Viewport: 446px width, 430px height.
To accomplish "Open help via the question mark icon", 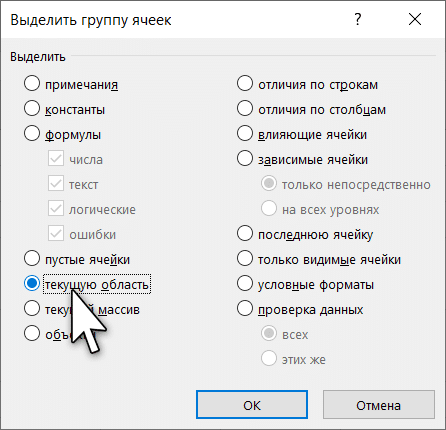I will point(358,19).
